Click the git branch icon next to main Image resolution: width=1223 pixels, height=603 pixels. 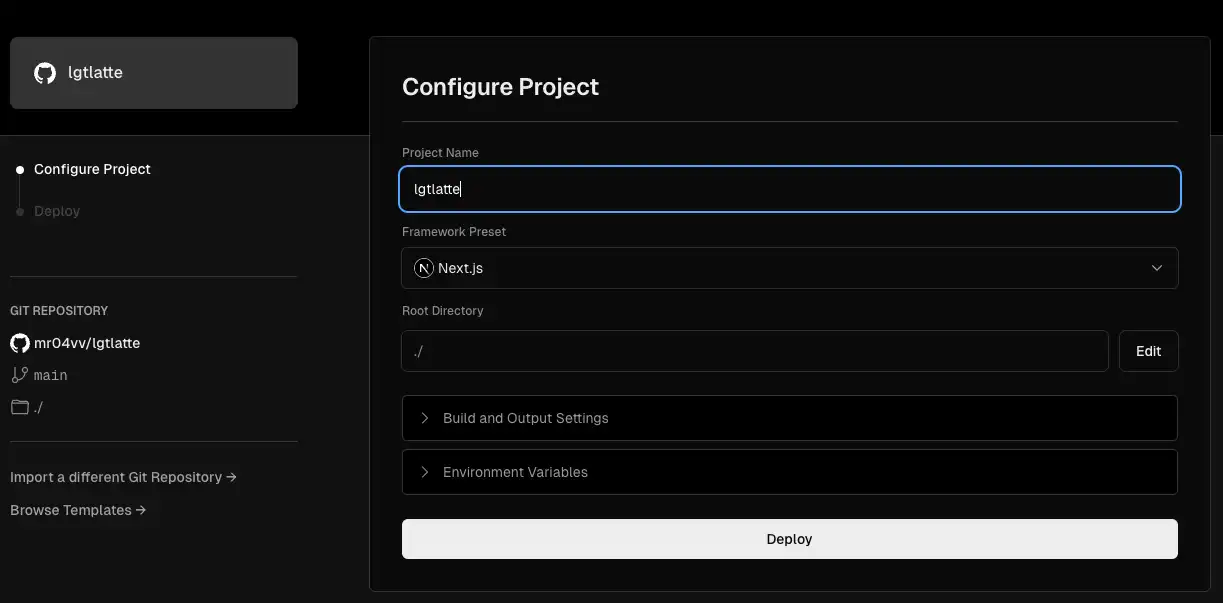tap(19, 375)
